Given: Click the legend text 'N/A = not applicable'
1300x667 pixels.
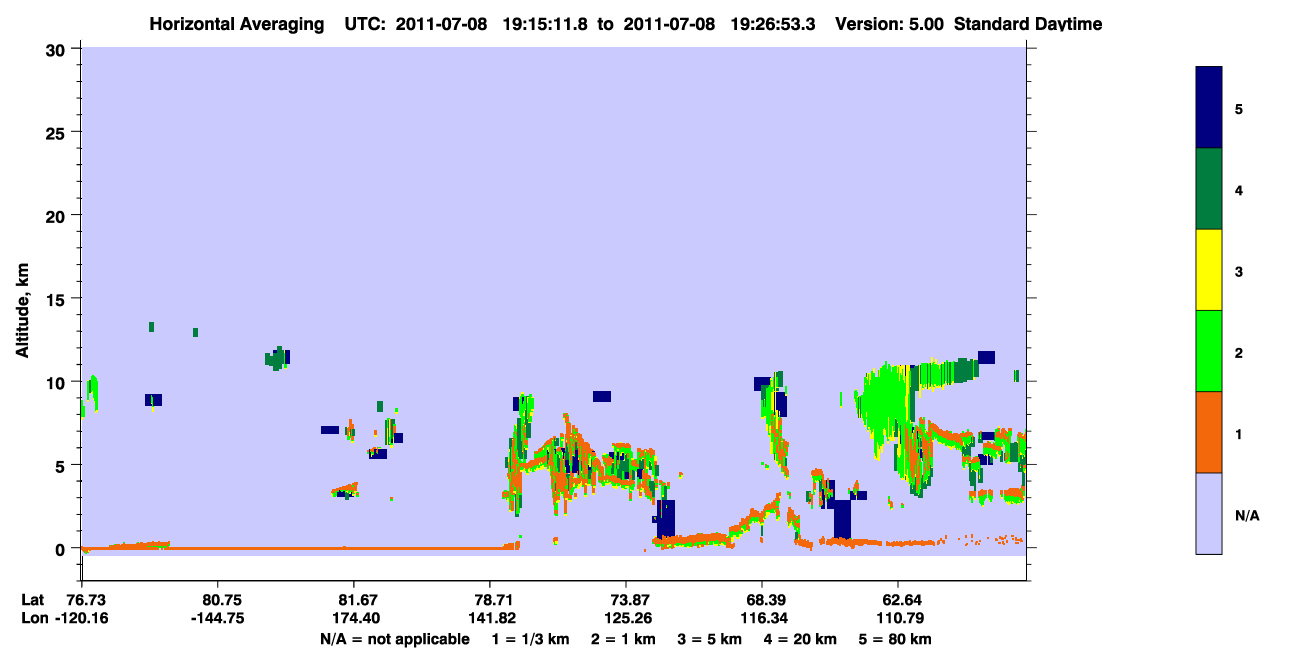Looking at the screenshot, I should click(x=394, y=639).
